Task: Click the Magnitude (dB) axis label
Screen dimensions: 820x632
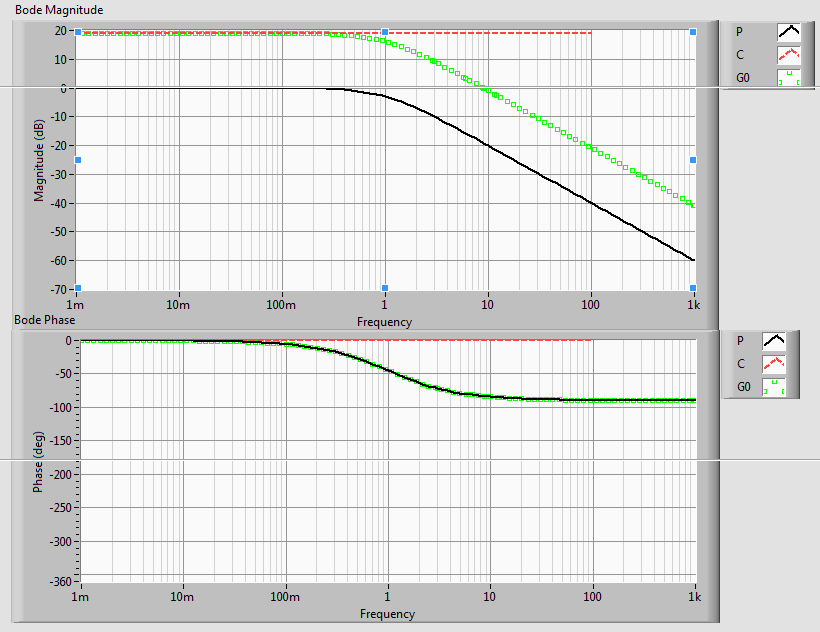Action: point(39,160)
